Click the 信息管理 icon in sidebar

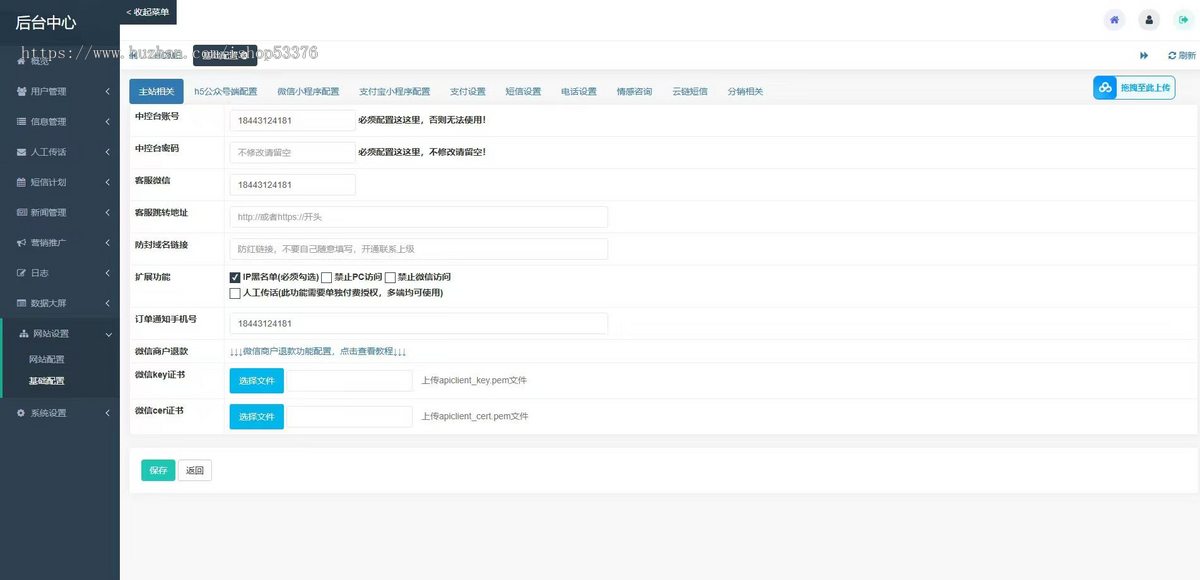22,122
